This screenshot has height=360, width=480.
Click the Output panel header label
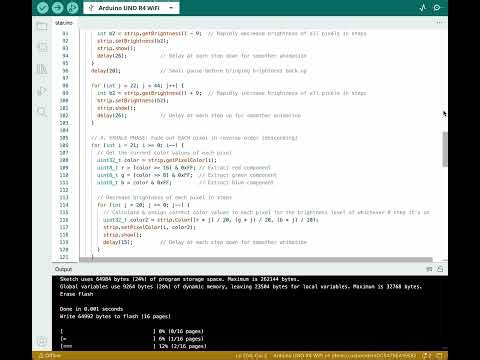63,269
